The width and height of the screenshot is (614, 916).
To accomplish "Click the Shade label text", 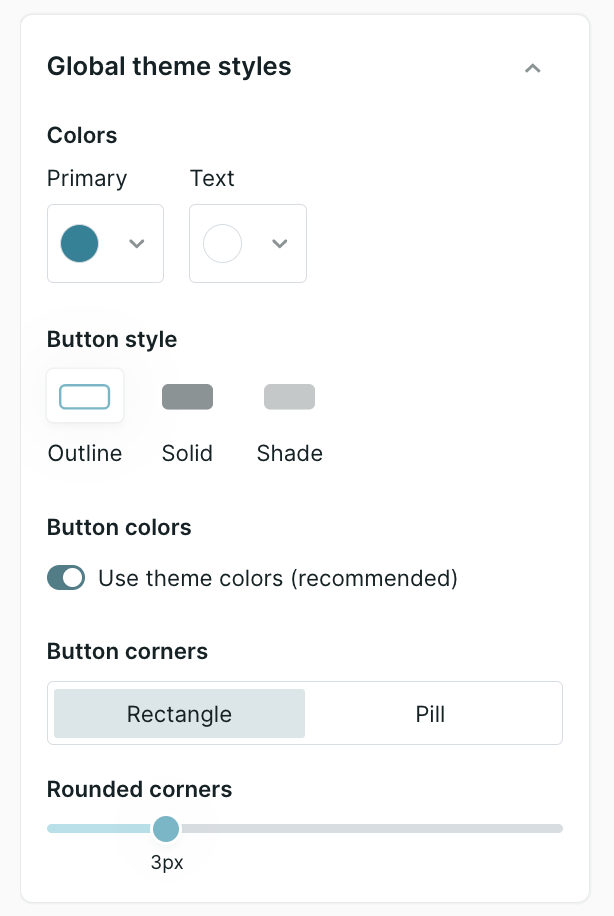I will pyautogui.click(x=290, y=453).
